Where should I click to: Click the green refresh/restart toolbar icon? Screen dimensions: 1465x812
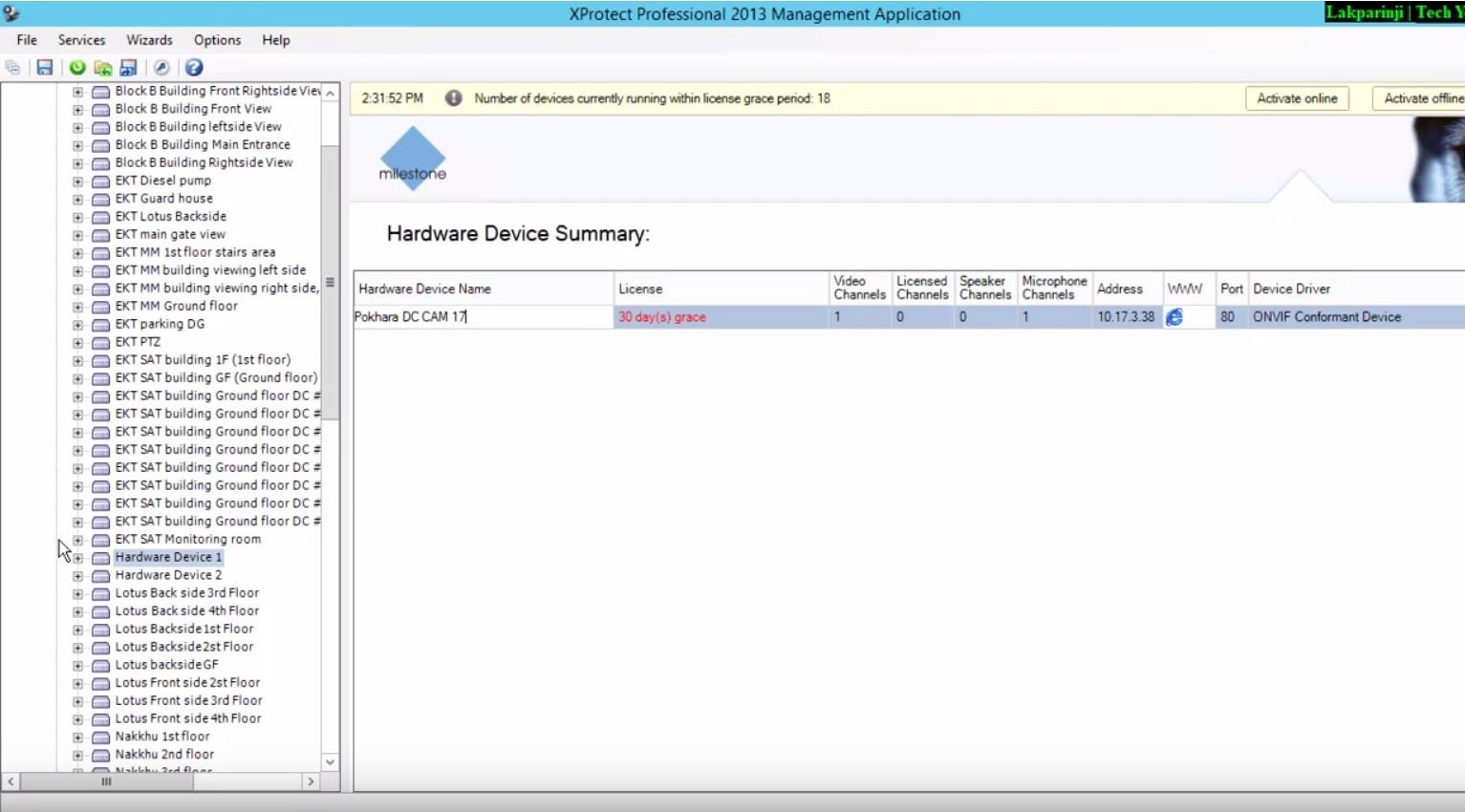pyautogui.click(x=77, y=68)
